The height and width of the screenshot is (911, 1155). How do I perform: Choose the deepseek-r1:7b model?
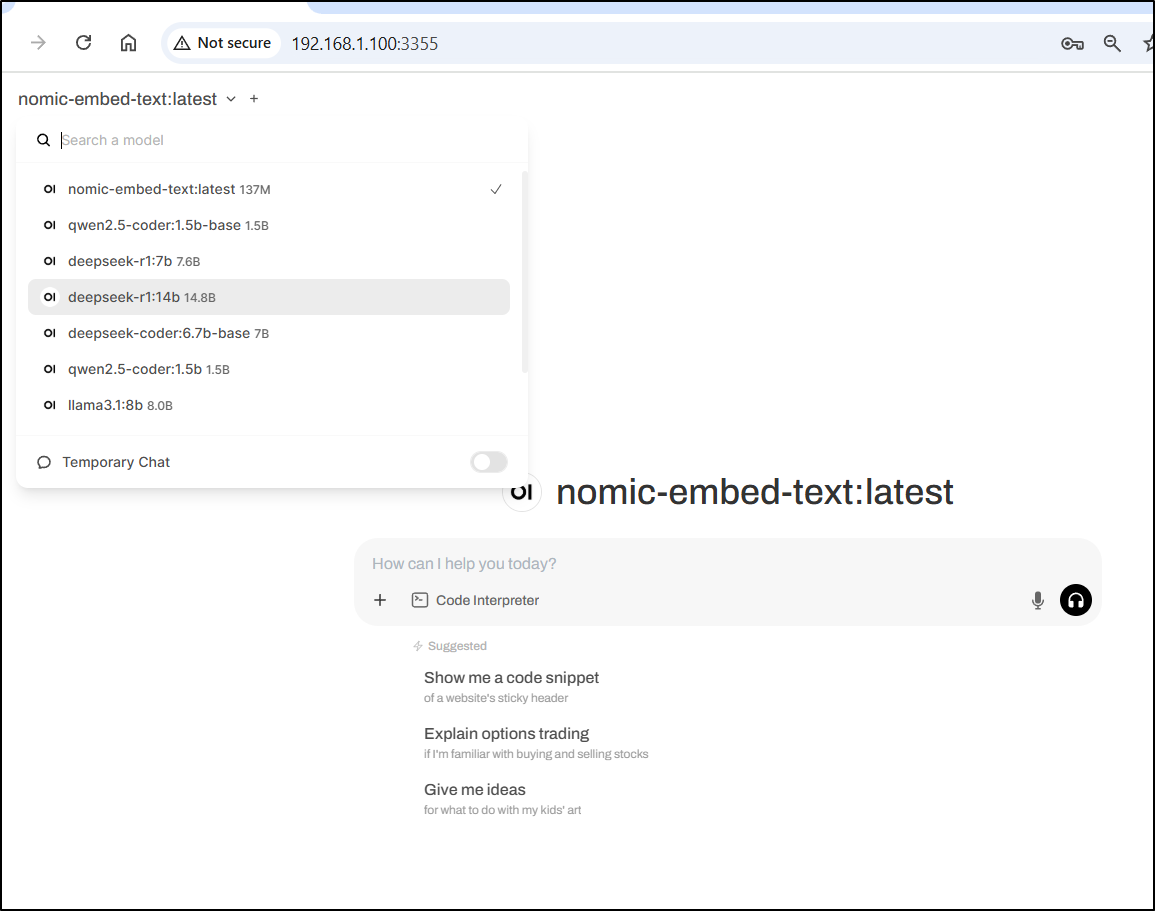[269, 261]
